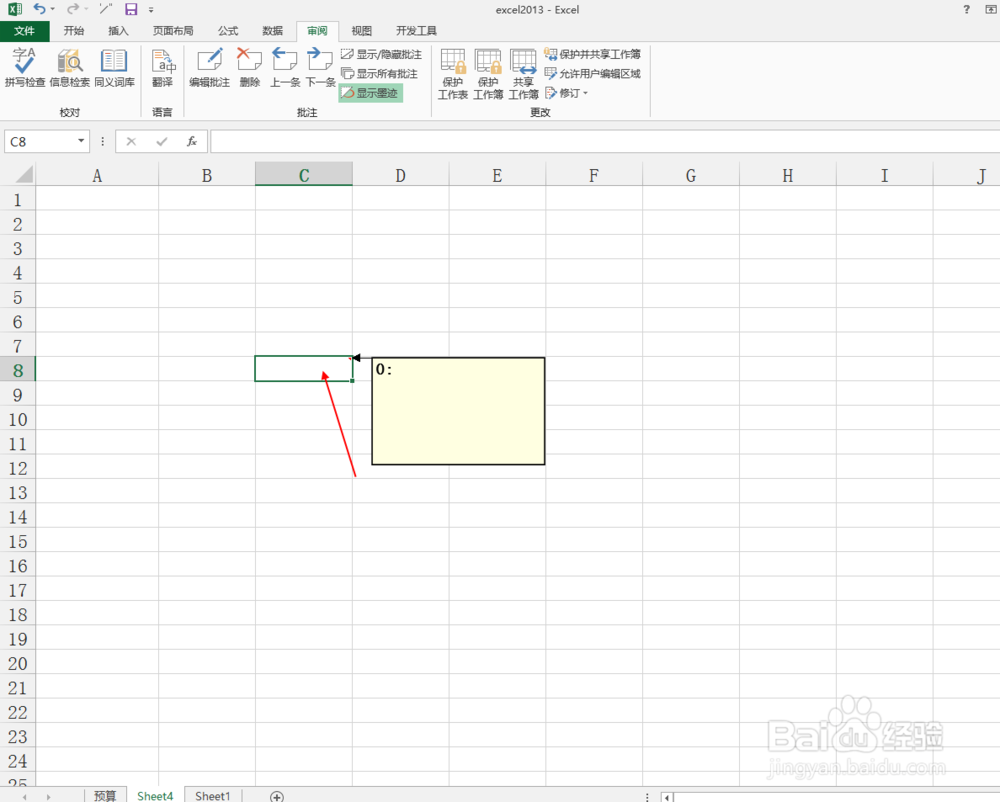Select the 拼写检查 spell check tool

tap(24, 70)
